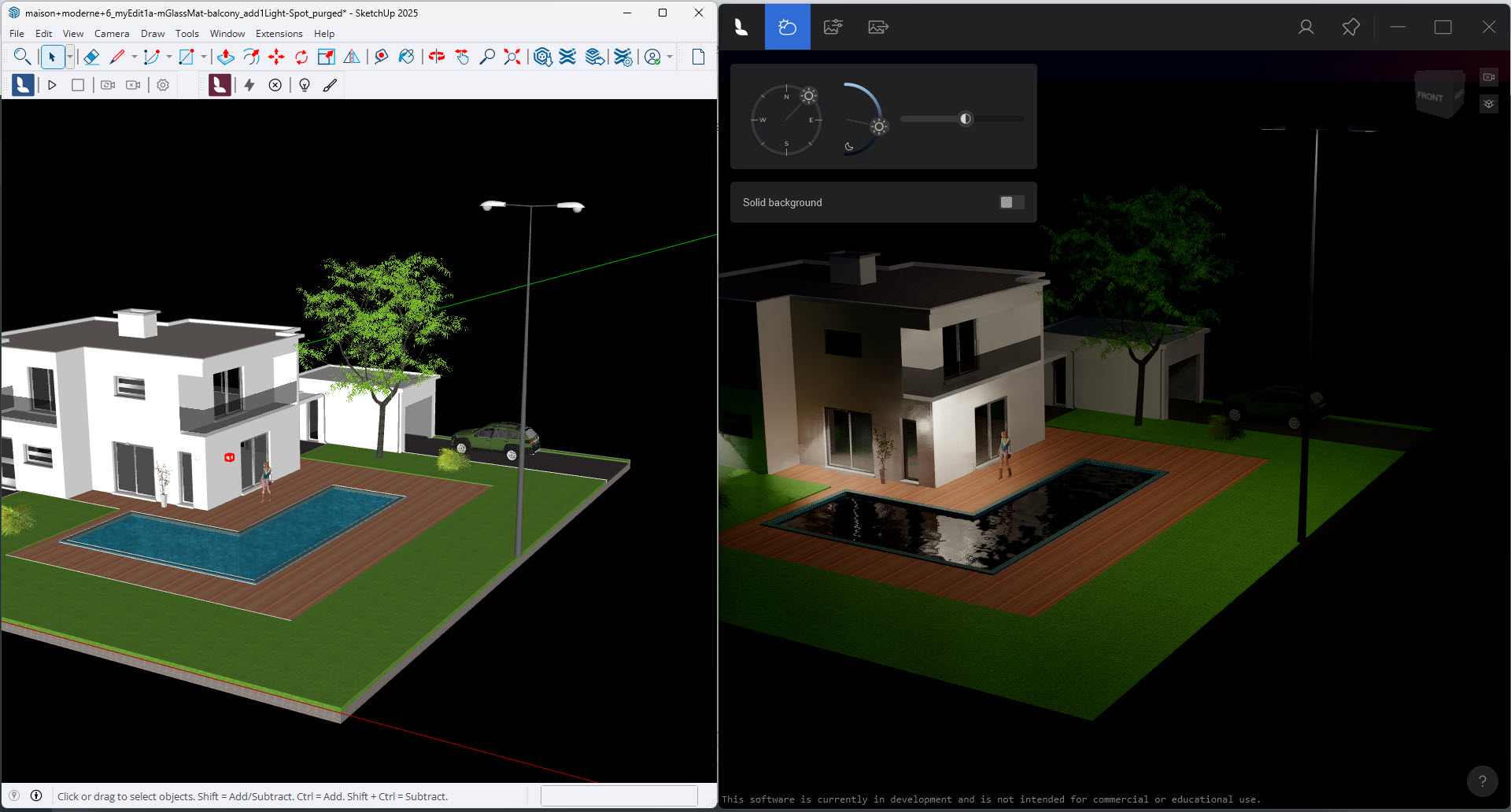This screenshot has width=1511, height=812.
Task: Click the light bulb icon to add a light
Action: (305, 85)
